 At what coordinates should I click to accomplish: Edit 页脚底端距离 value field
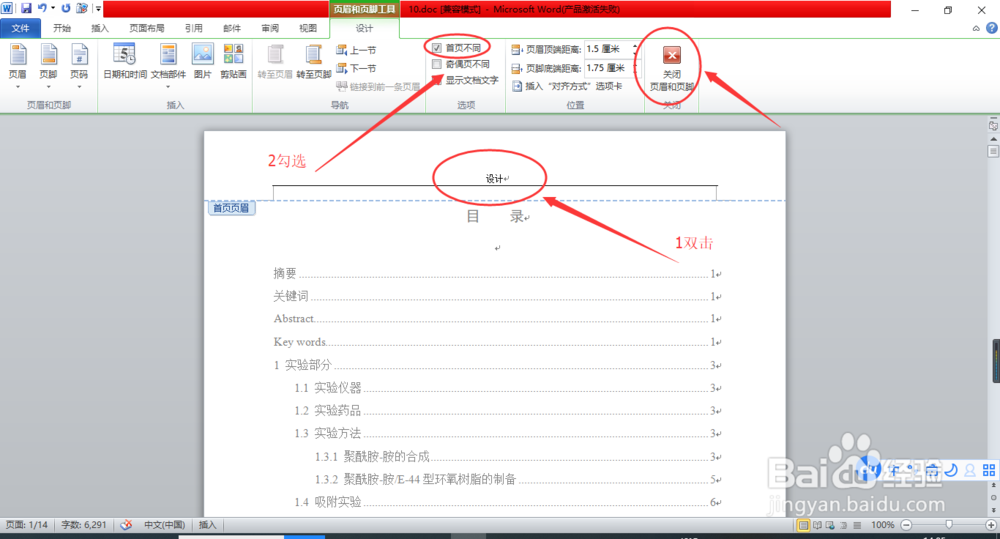tap(609, 68)
